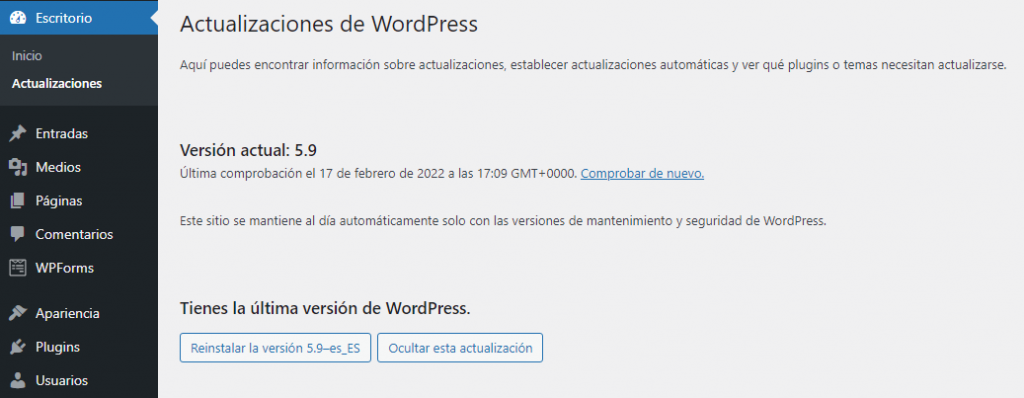Screen dimensions: 1024x398
Task: Click the Páginas pages icon
Action: point(18,201)
